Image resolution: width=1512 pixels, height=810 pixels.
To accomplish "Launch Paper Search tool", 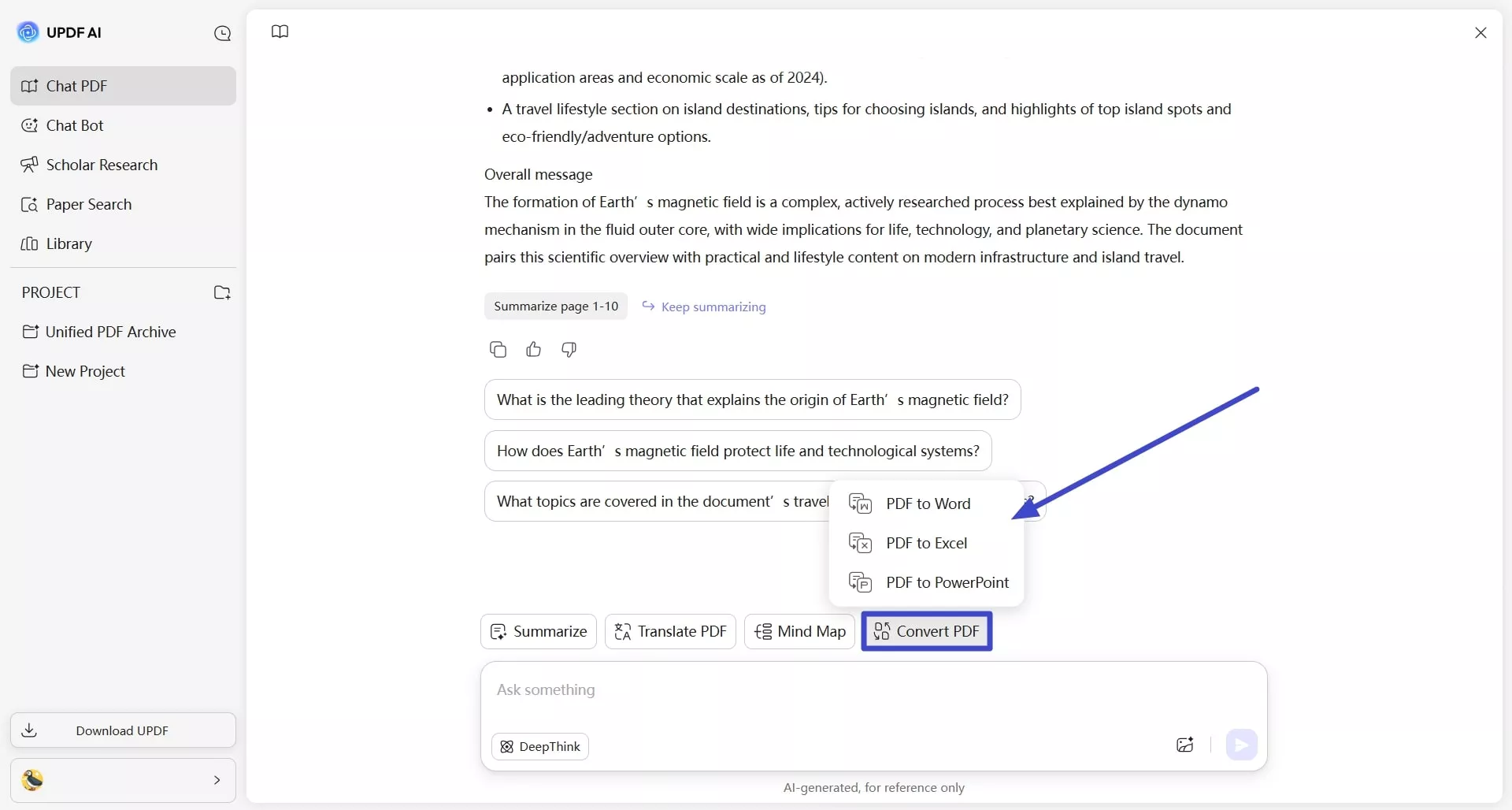I will click(x=90, y=204).
